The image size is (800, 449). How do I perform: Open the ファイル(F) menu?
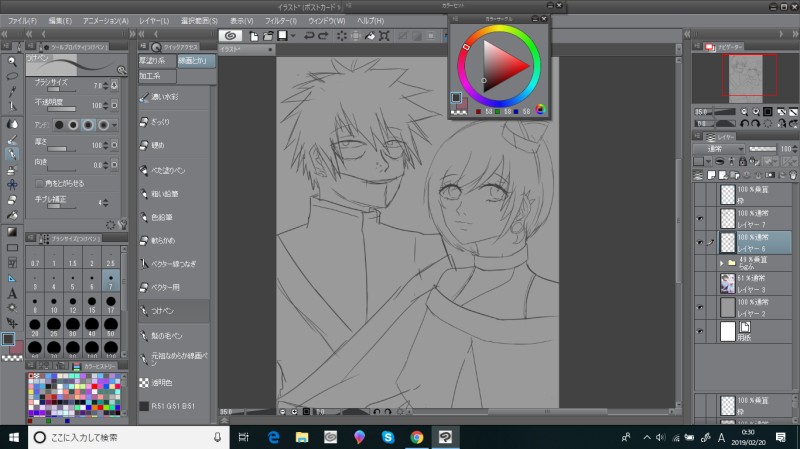(x=22, y=21)
